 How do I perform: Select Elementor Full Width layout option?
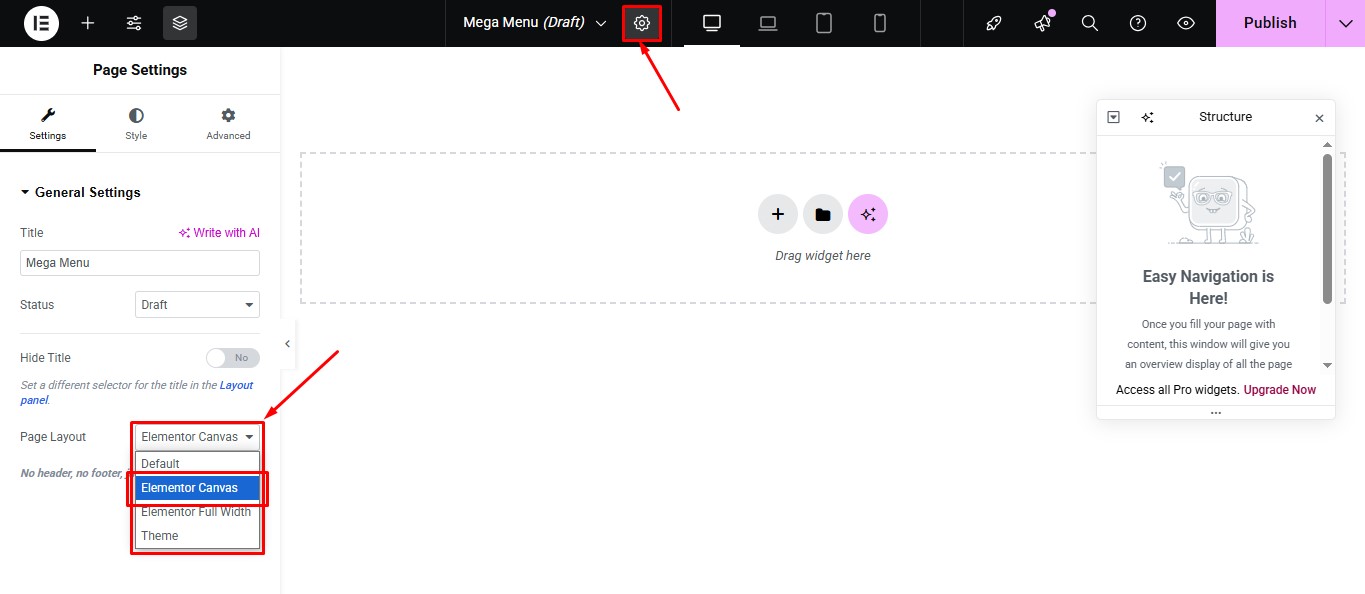tap(196, 511)
